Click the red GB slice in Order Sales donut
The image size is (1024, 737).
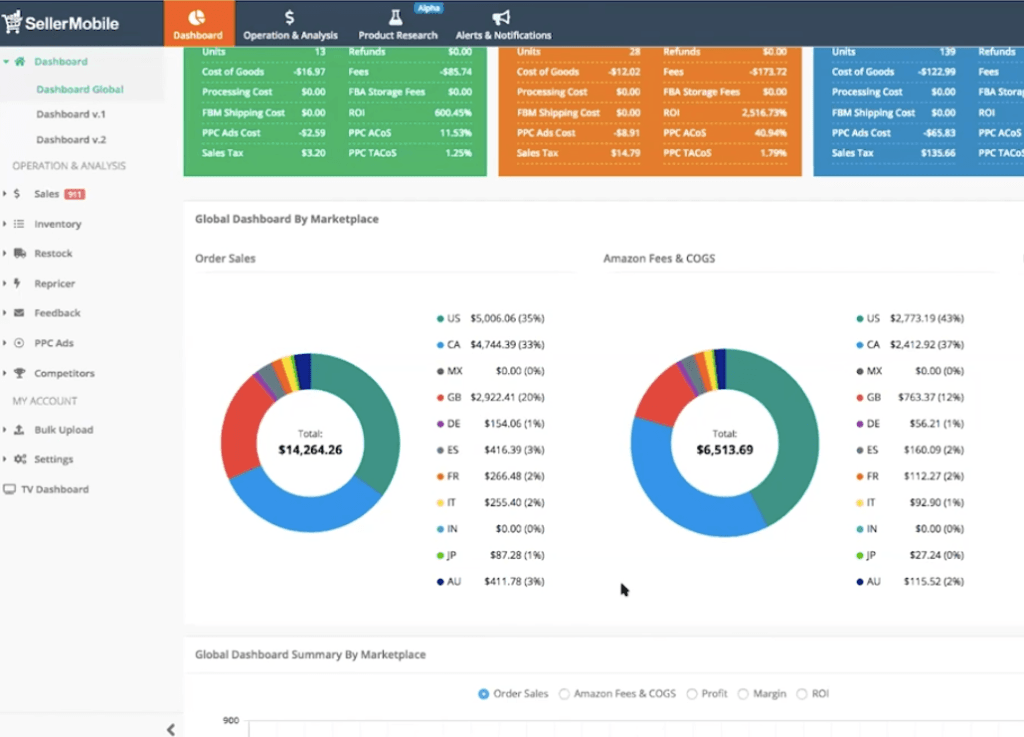pos(242,428)
